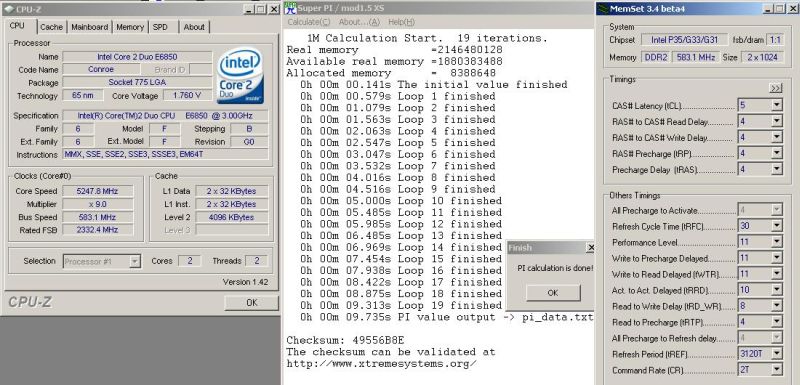800x385 pixels.
Task: Click OK button in CPU-Z window
Action: (252, 303)
